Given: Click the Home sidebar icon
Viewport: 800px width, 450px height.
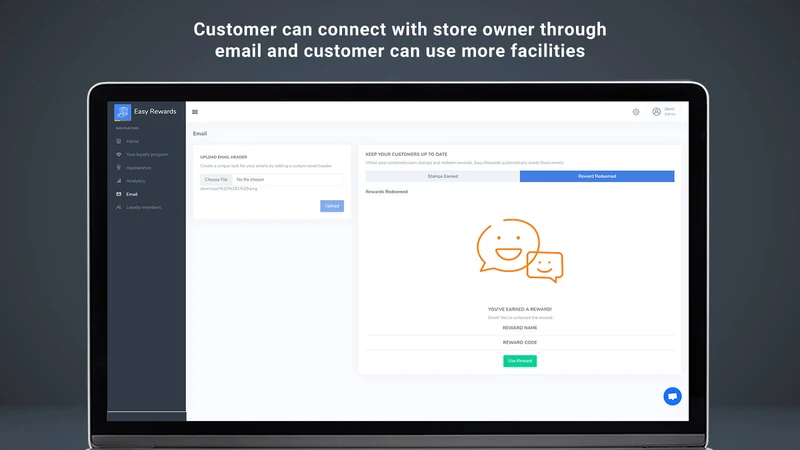Looking at the screenshot, I should point(119,141).
